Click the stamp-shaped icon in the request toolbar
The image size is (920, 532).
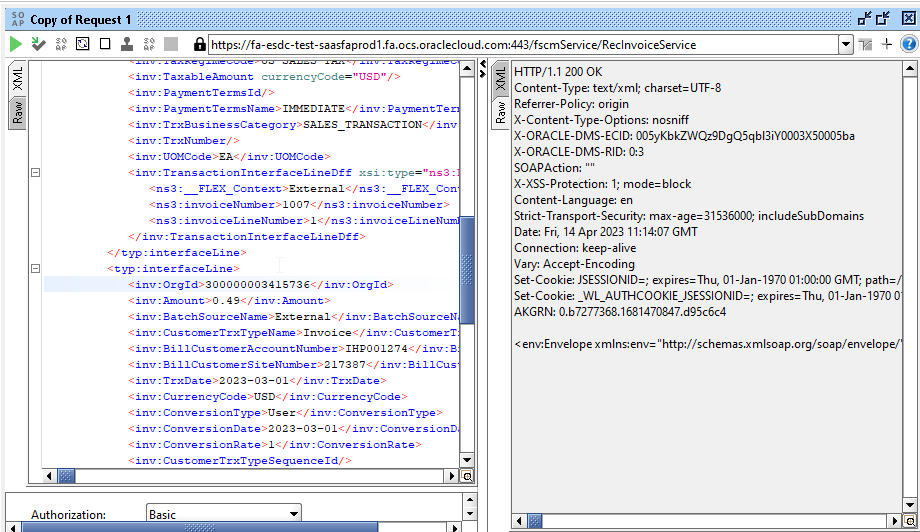[x=127, y=44]
